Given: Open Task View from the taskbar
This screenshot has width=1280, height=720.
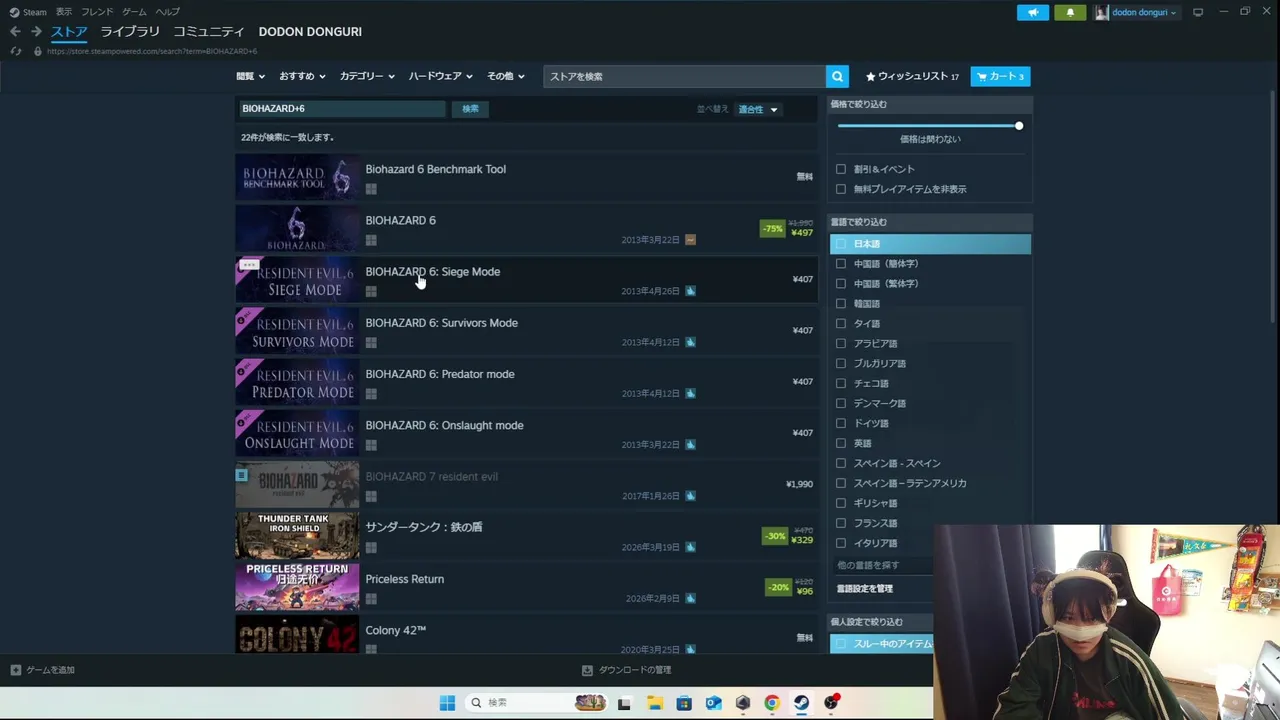Looking at the screenshot, I should point(625,703).
